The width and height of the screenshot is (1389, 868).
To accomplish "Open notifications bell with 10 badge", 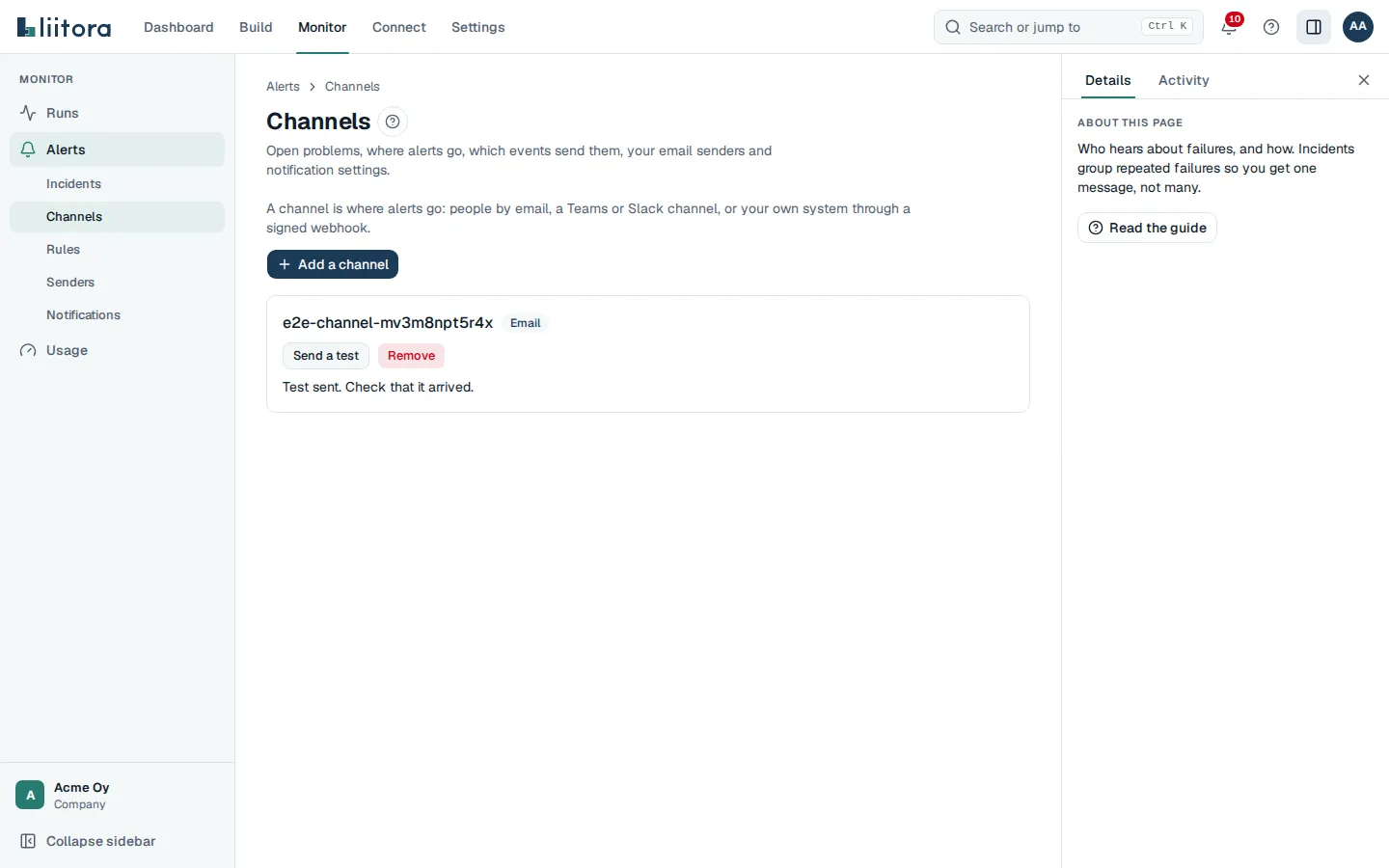I will pos(1230,26).
